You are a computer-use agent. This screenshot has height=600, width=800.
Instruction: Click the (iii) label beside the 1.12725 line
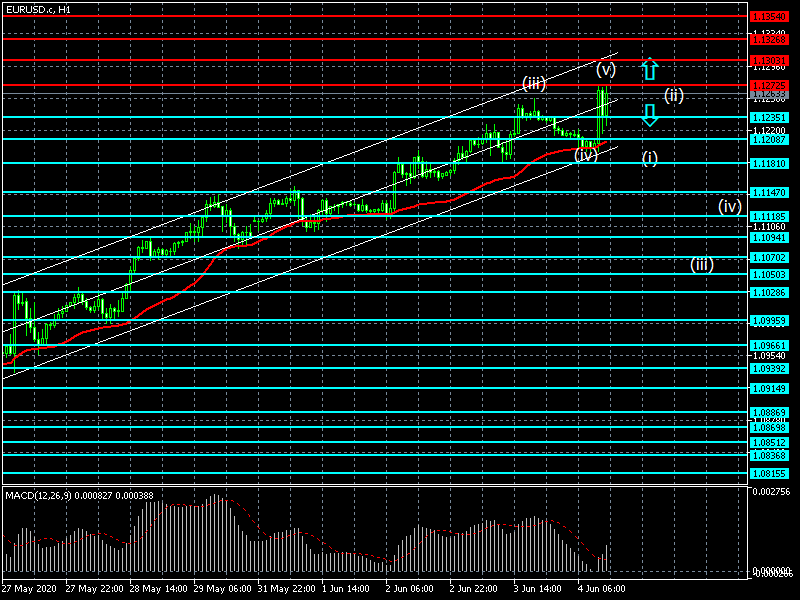click(534, 83)
